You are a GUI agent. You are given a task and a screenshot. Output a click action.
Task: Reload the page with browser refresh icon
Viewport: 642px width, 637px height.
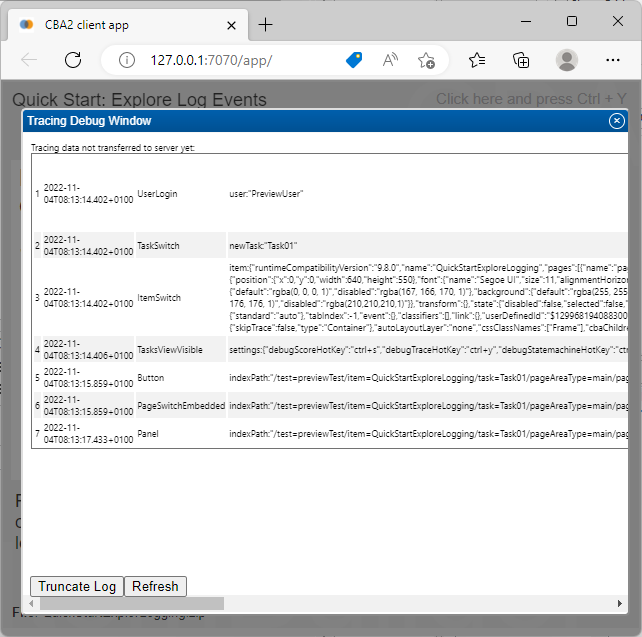(x=73, y=60)
